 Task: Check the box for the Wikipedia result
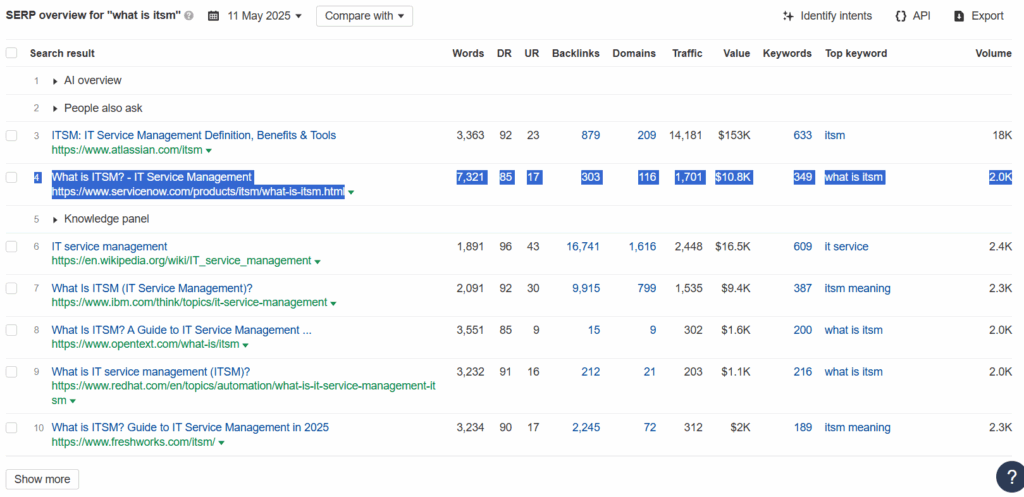[12, 247]
